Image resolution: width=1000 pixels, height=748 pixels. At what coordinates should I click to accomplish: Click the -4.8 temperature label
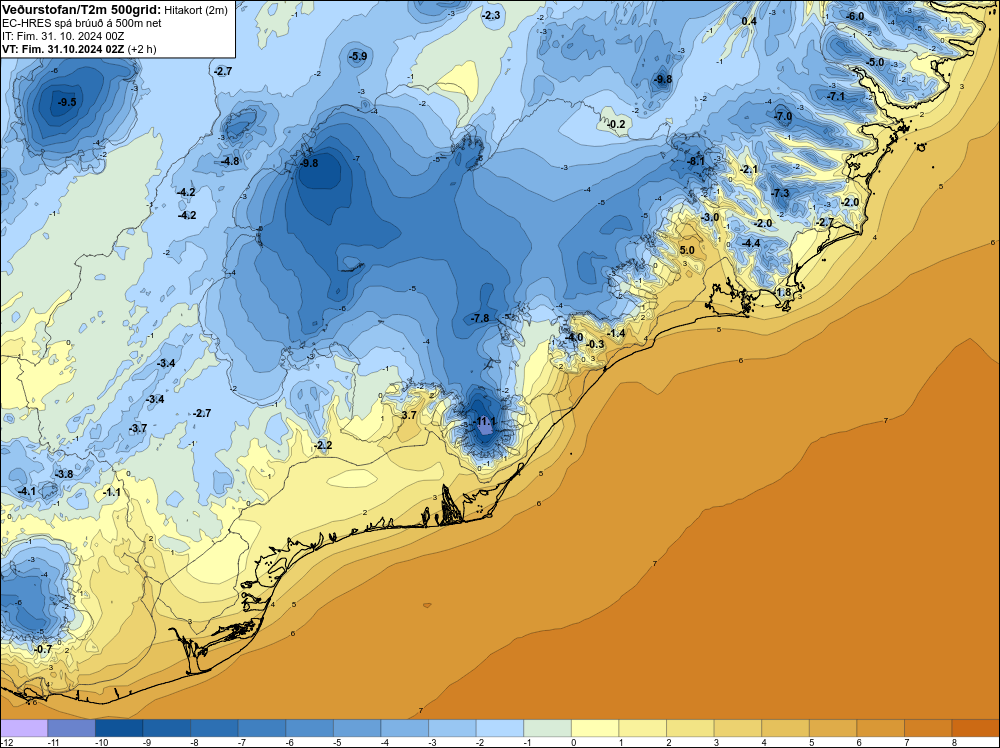[230, 161]
